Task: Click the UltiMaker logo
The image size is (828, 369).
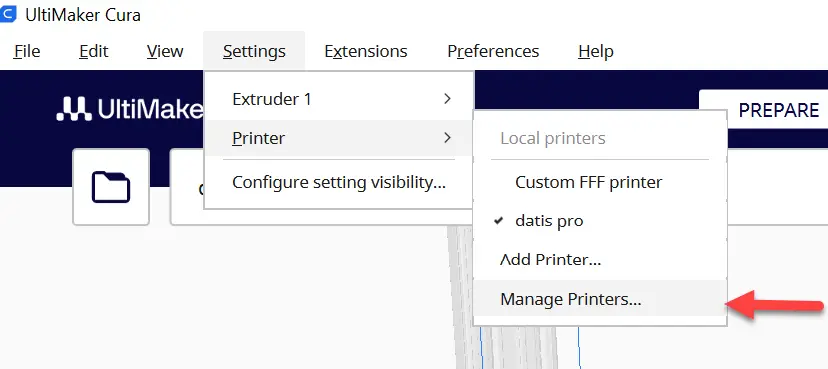Action: 130,109
